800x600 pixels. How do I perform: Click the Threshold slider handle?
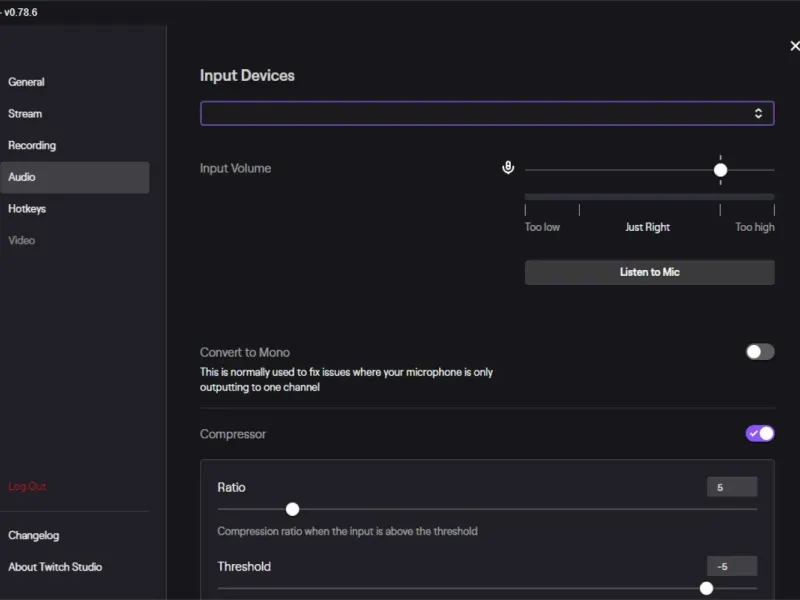tap(706, 588)
